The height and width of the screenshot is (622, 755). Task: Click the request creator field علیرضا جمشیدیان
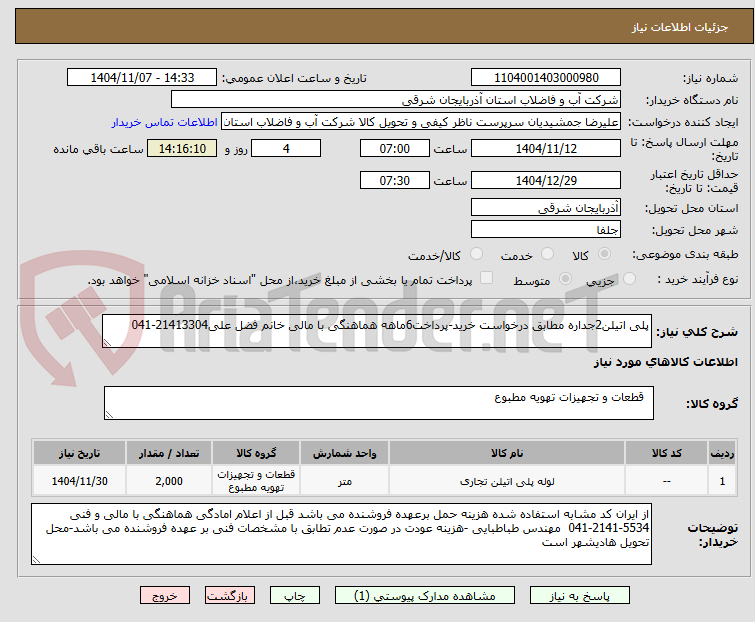tap(421, 122)
